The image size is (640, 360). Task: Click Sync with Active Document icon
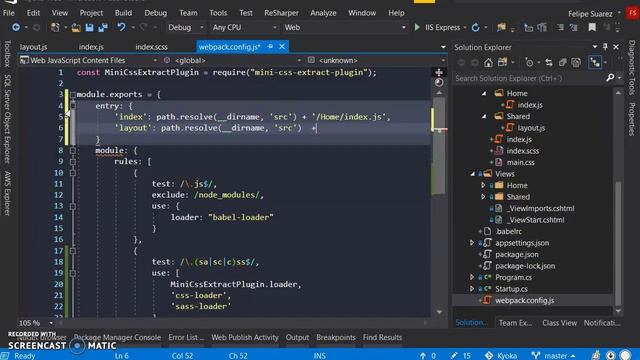549,62
